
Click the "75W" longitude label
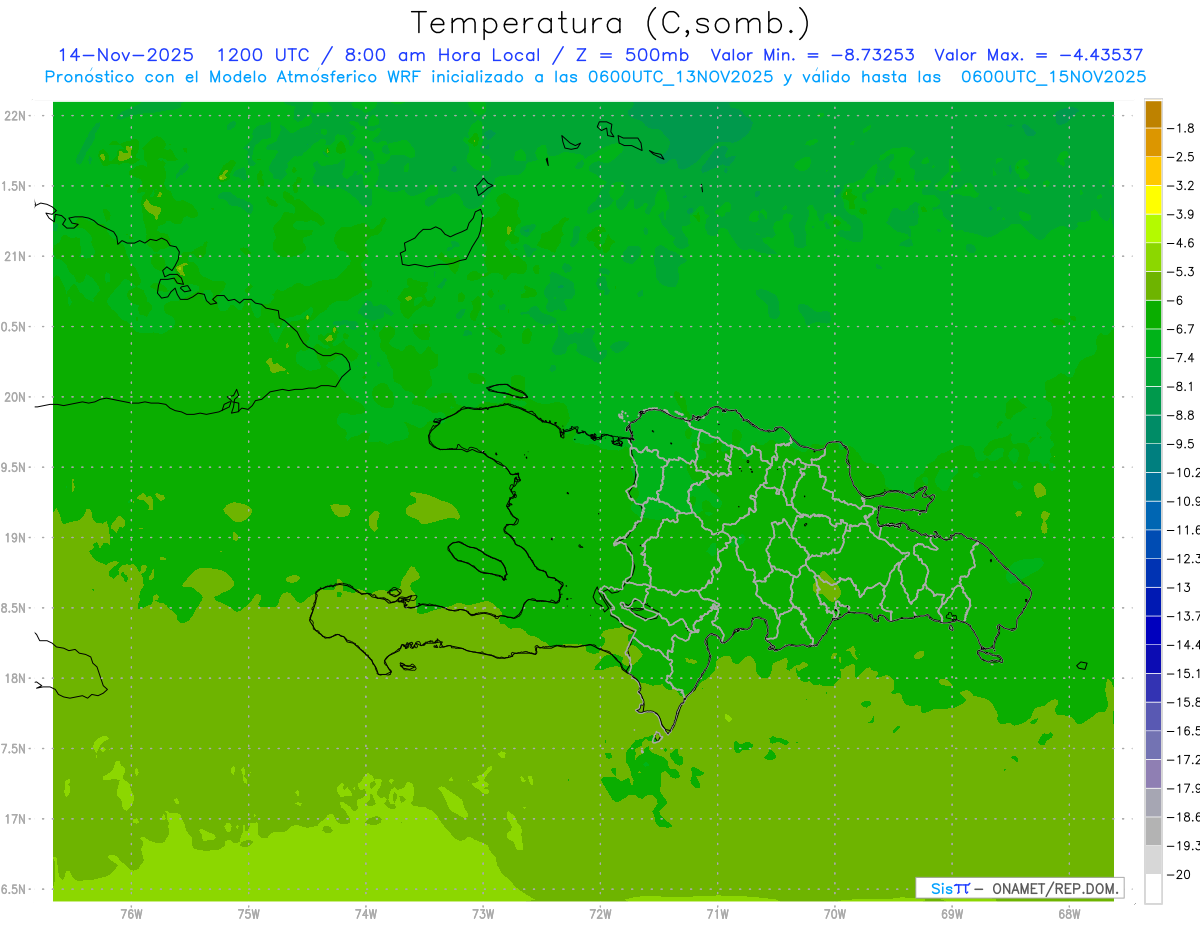(249, 914)
